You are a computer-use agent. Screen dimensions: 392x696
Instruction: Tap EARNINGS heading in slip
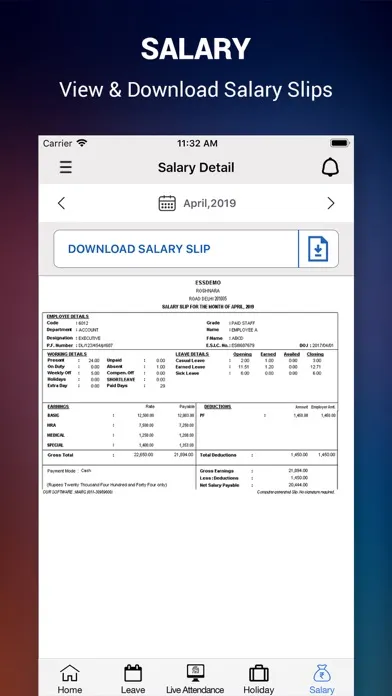(x=58, y=407)
